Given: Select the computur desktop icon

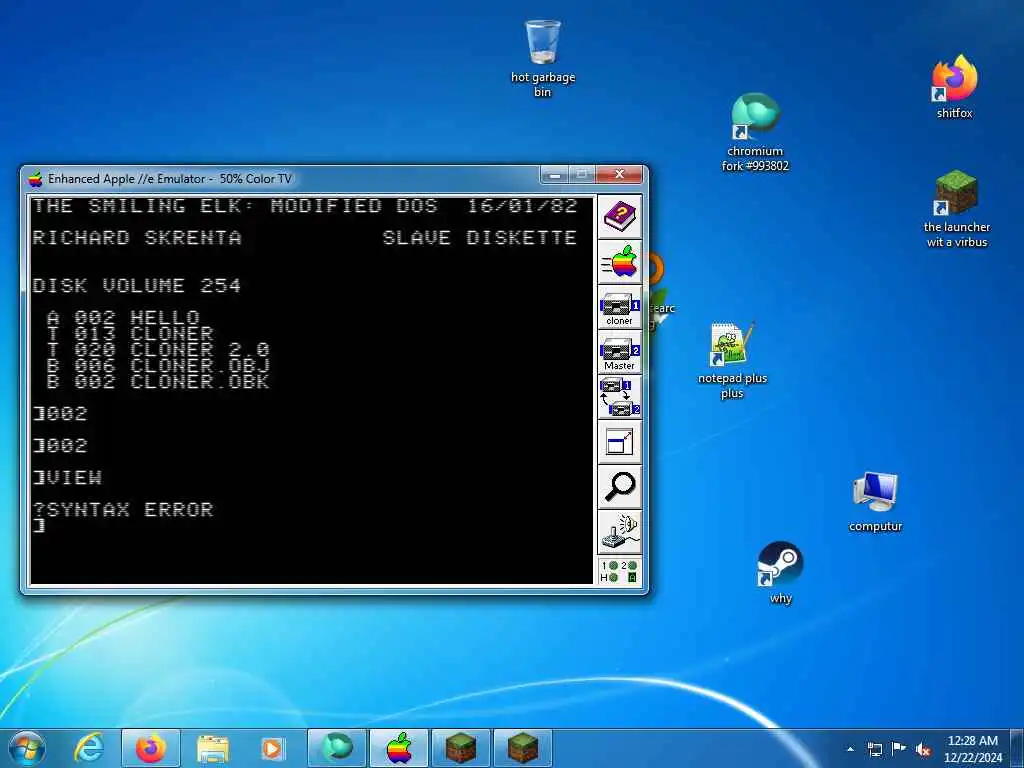Looking at the screenshot, I should (875, 502).
